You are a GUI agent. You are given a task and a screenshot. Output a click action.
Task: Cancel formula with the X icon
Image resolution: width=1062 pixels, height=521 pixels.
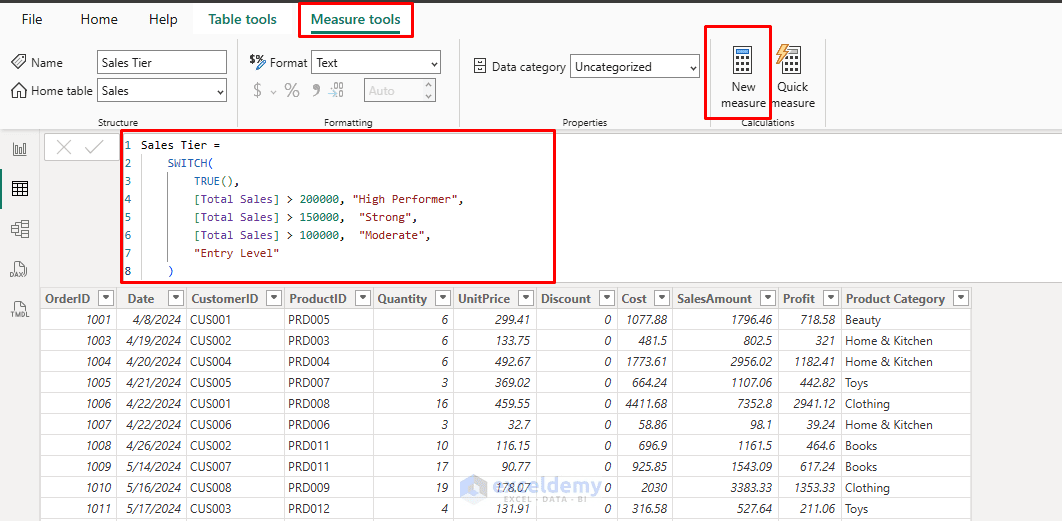point(64,147)
